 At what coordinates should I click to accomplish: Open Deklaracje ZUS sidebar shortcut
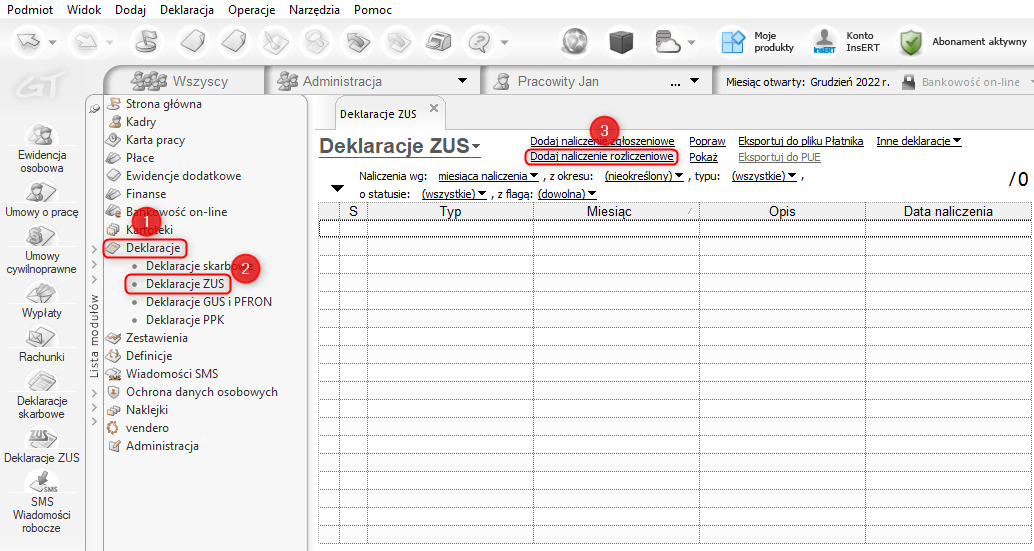pyautogui.click(x=42, y=446)
